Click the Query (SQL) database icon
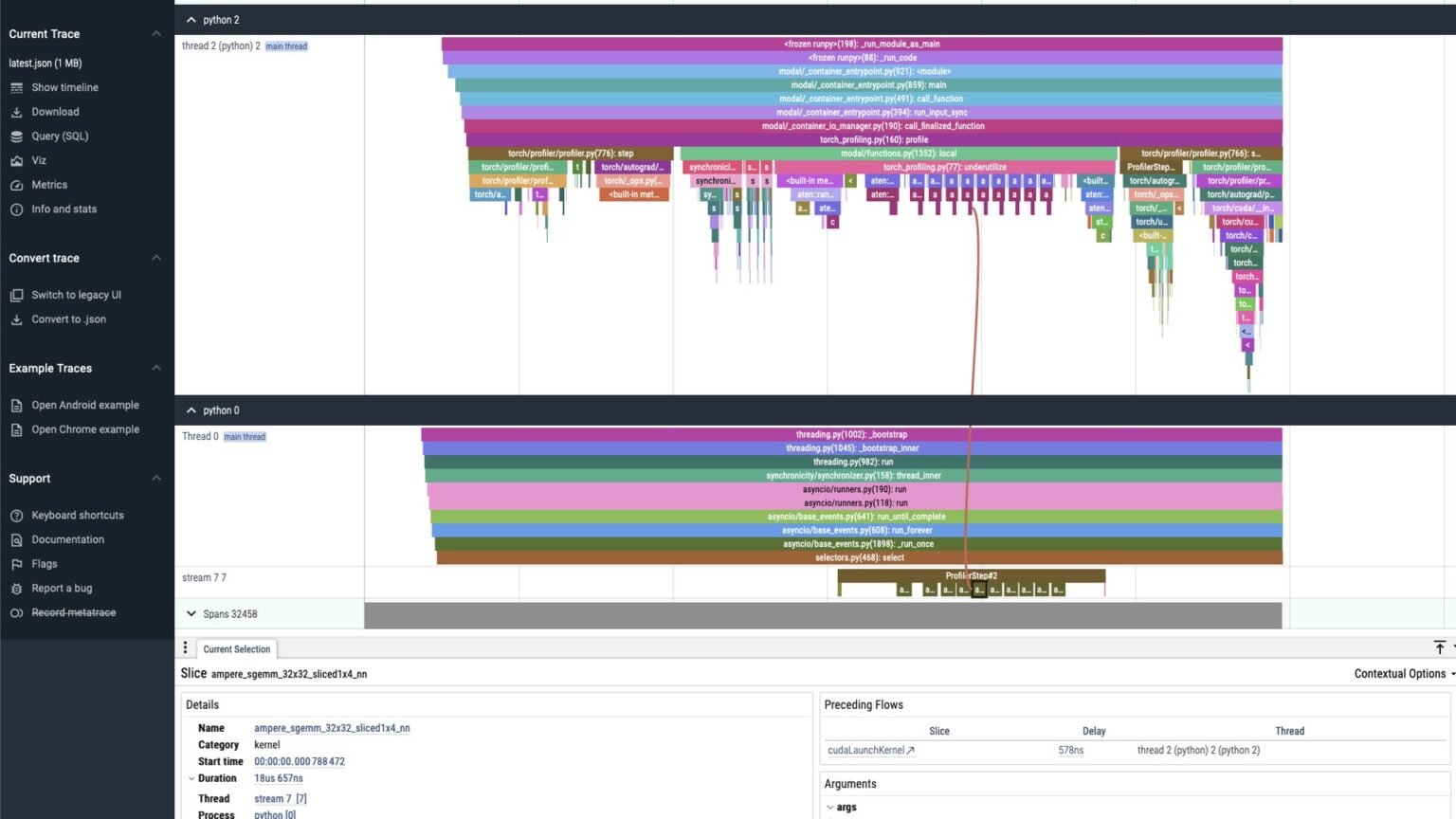The width and height of the screenshot is (1456, 819). coord(16,136)
